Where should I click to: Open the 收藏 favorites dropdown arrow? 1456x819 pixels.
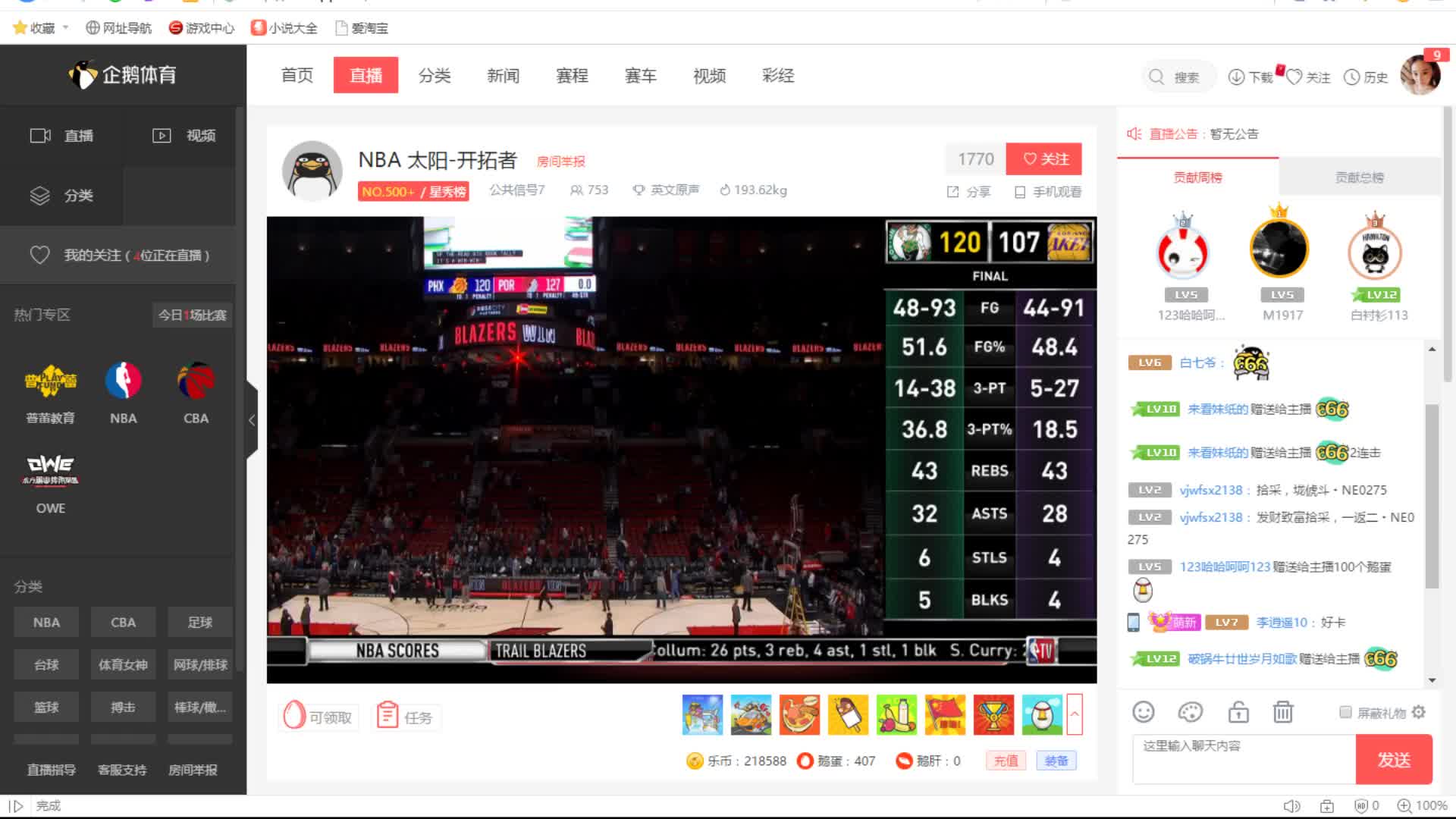click(66, 28)
